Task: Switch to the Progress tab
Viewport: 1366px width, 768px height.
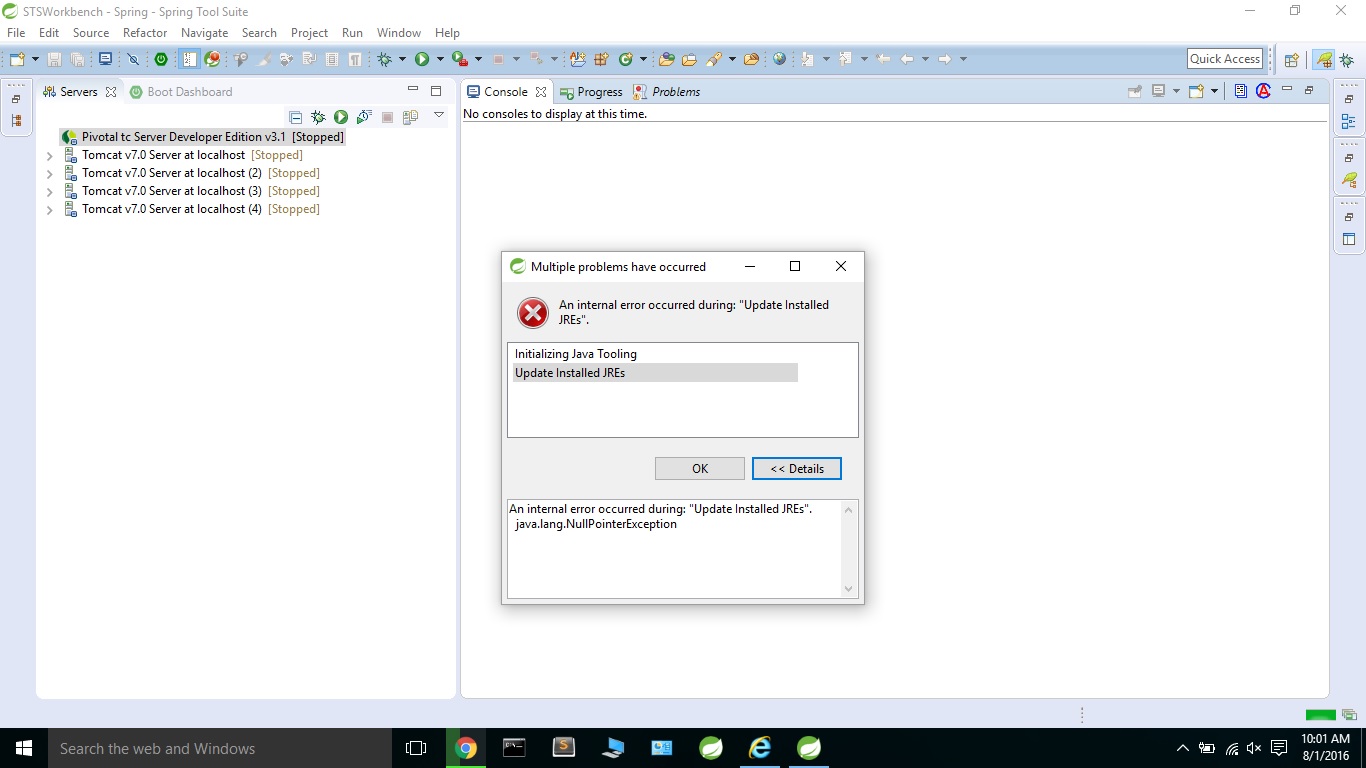Action: click(591, 91)
